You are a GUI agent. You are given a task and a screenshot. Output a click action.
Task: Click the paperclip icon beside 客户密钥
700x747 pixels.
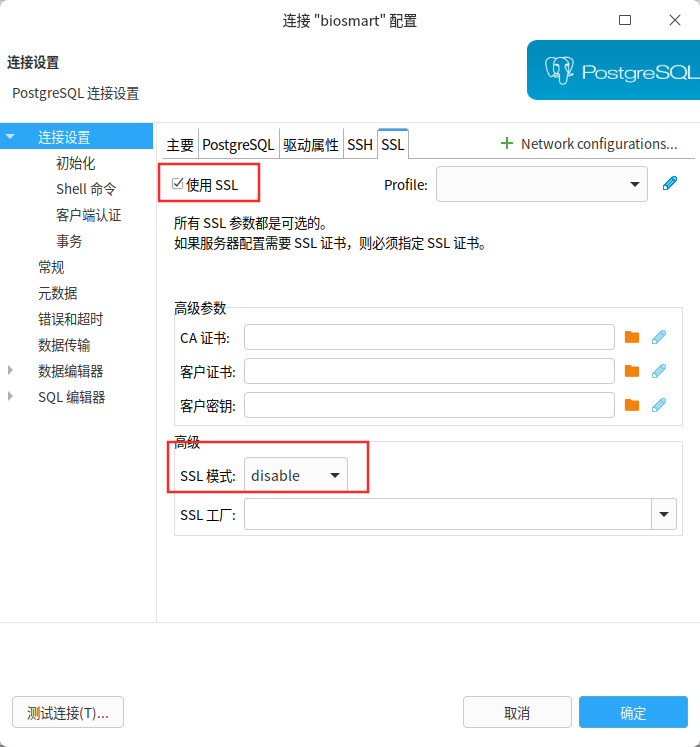coord(658,405)
